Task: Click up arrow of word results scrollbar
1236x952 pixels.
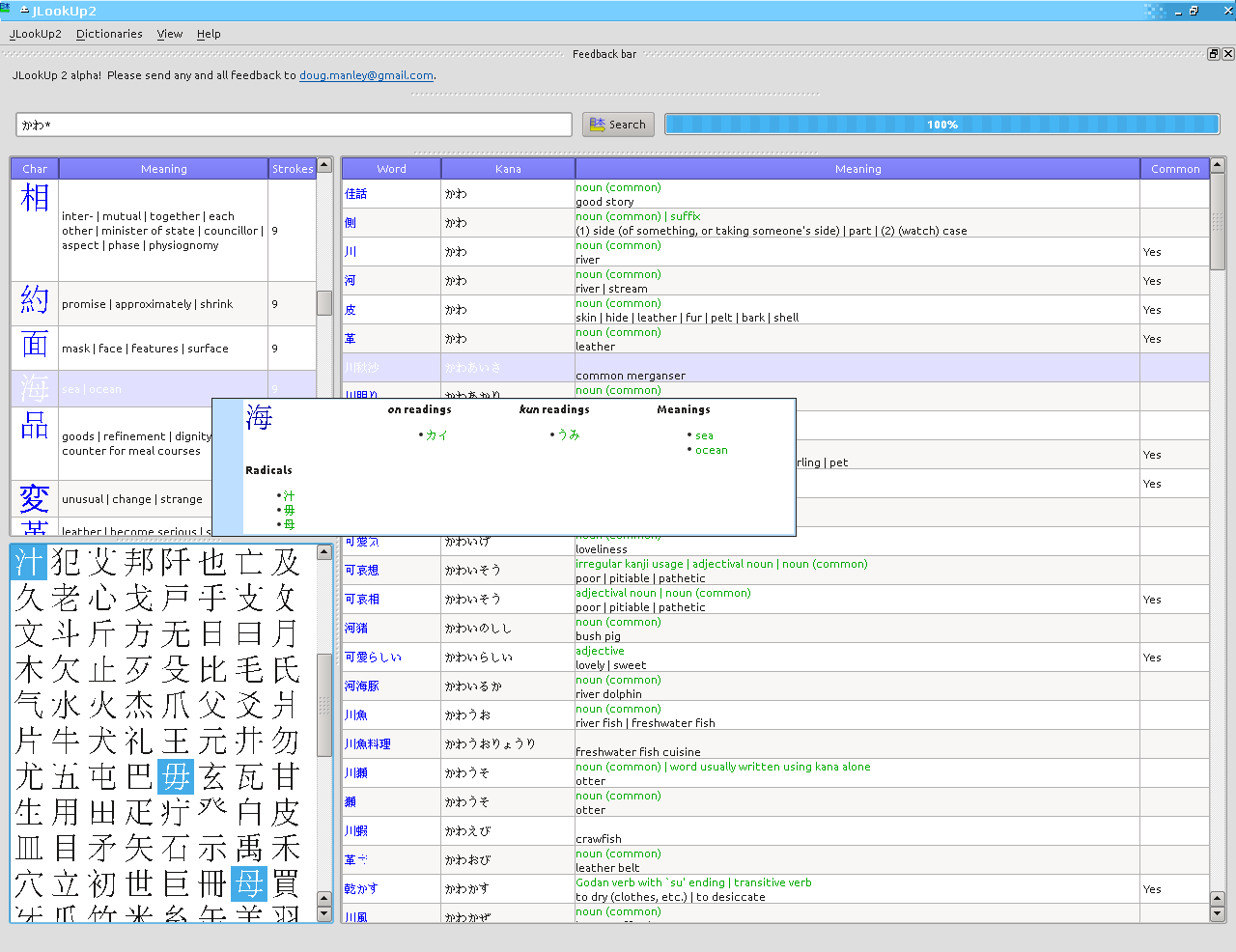Action: [1217, 165]
